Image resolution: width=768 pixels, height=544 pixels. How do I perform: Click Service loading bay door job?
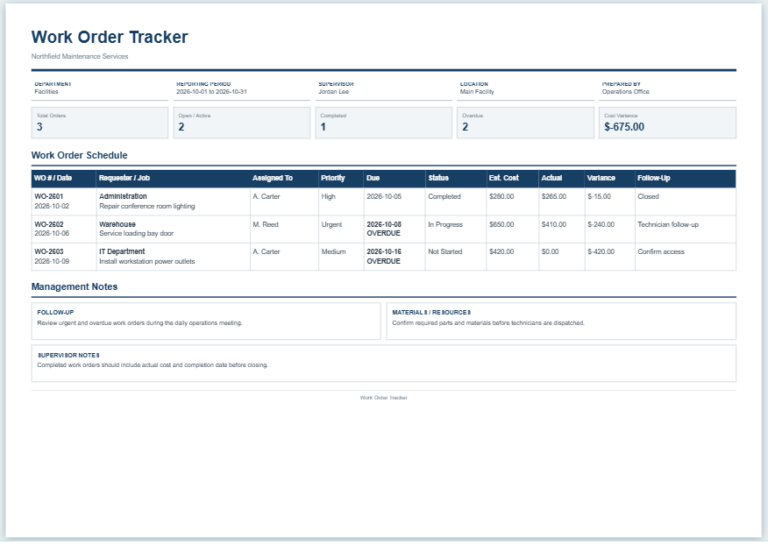point(137,234)
